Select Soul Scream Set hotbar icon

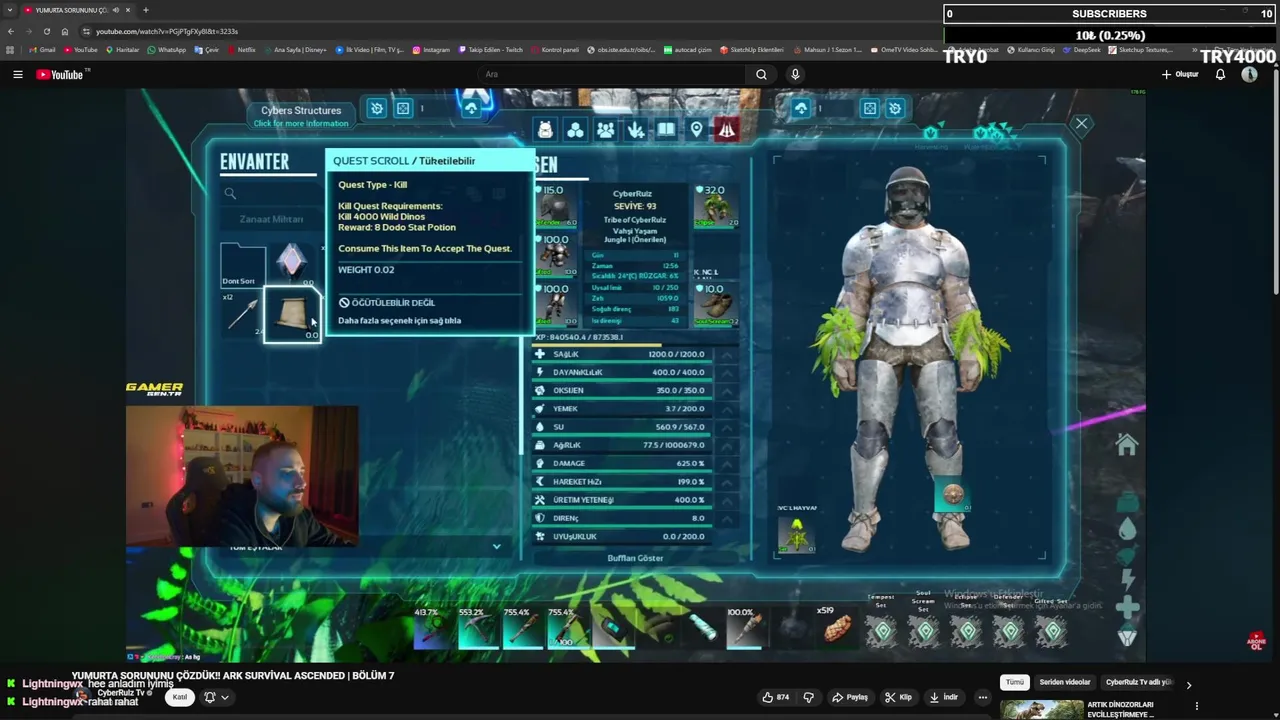pyautogui.click(x=924, y=631)
